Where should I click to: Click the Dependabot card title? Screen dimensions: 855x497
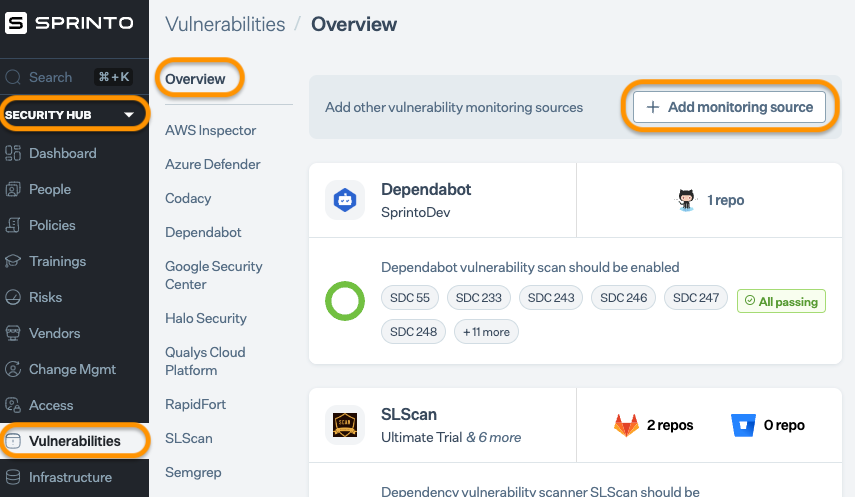tap(426, 189)
